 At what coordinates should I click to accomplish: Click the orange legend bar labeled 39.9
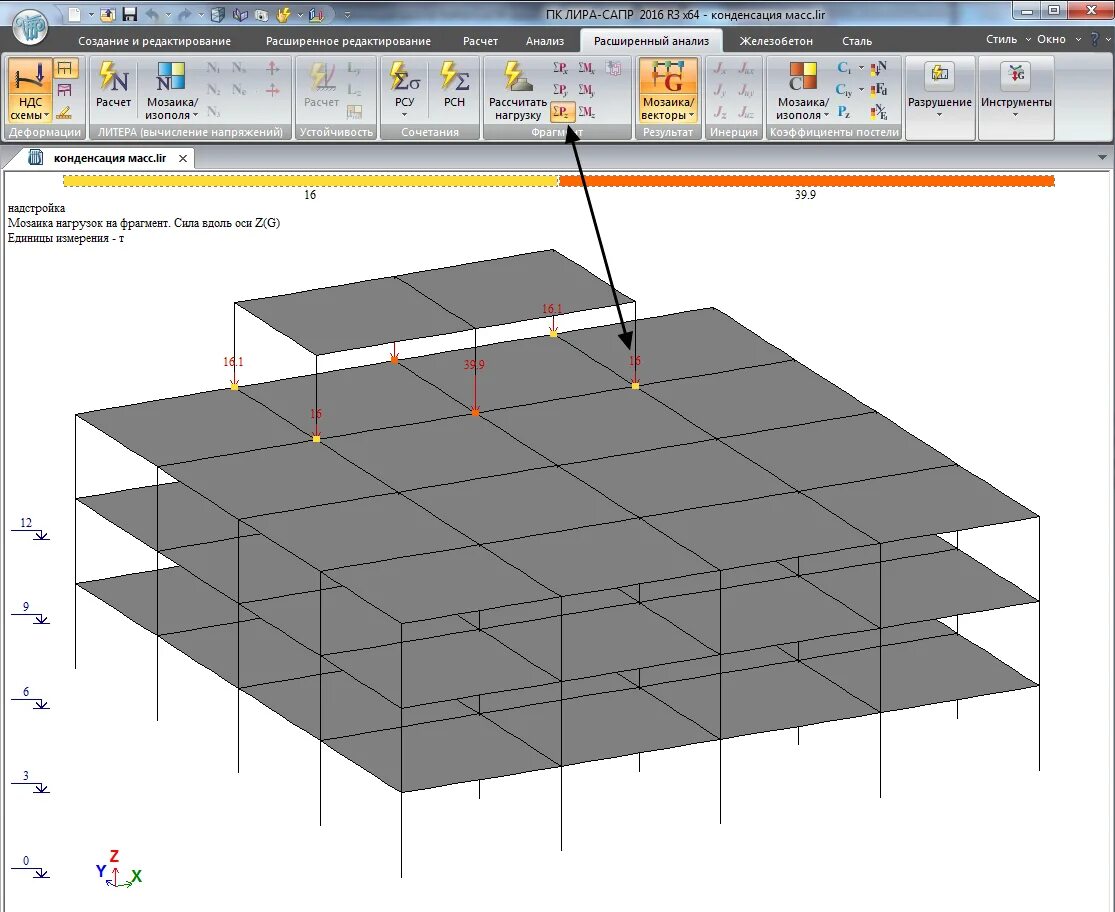806,181
